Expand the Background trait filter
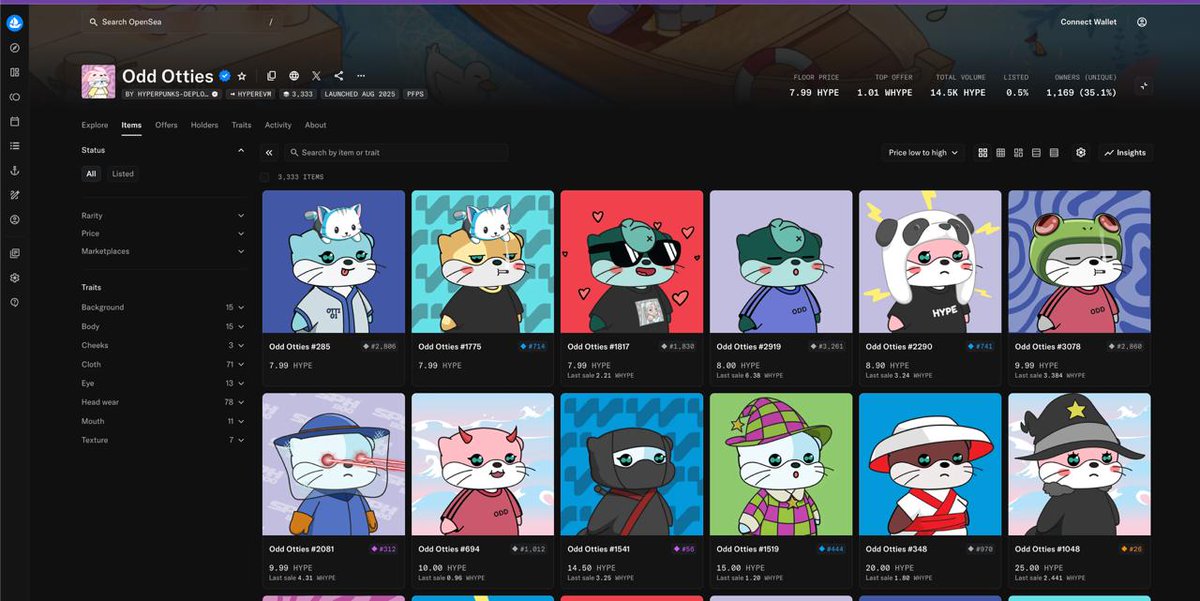Image resolution: width=1200 pixels, height=601 pixels. pyautogui.click(x=163, y=308)
